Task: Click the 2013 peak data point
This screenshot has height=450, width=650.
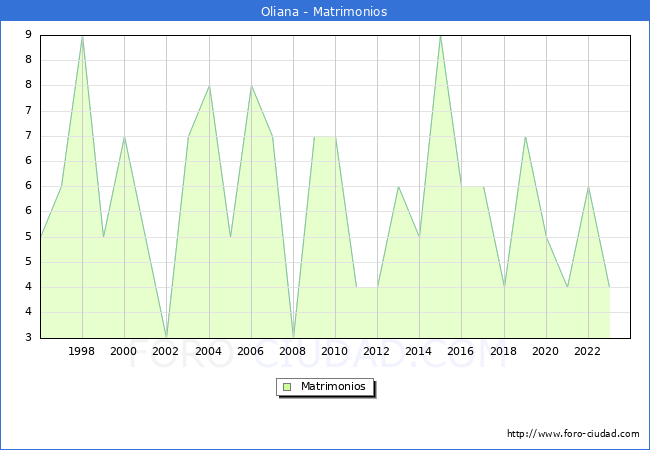Action: coord(398,187)
